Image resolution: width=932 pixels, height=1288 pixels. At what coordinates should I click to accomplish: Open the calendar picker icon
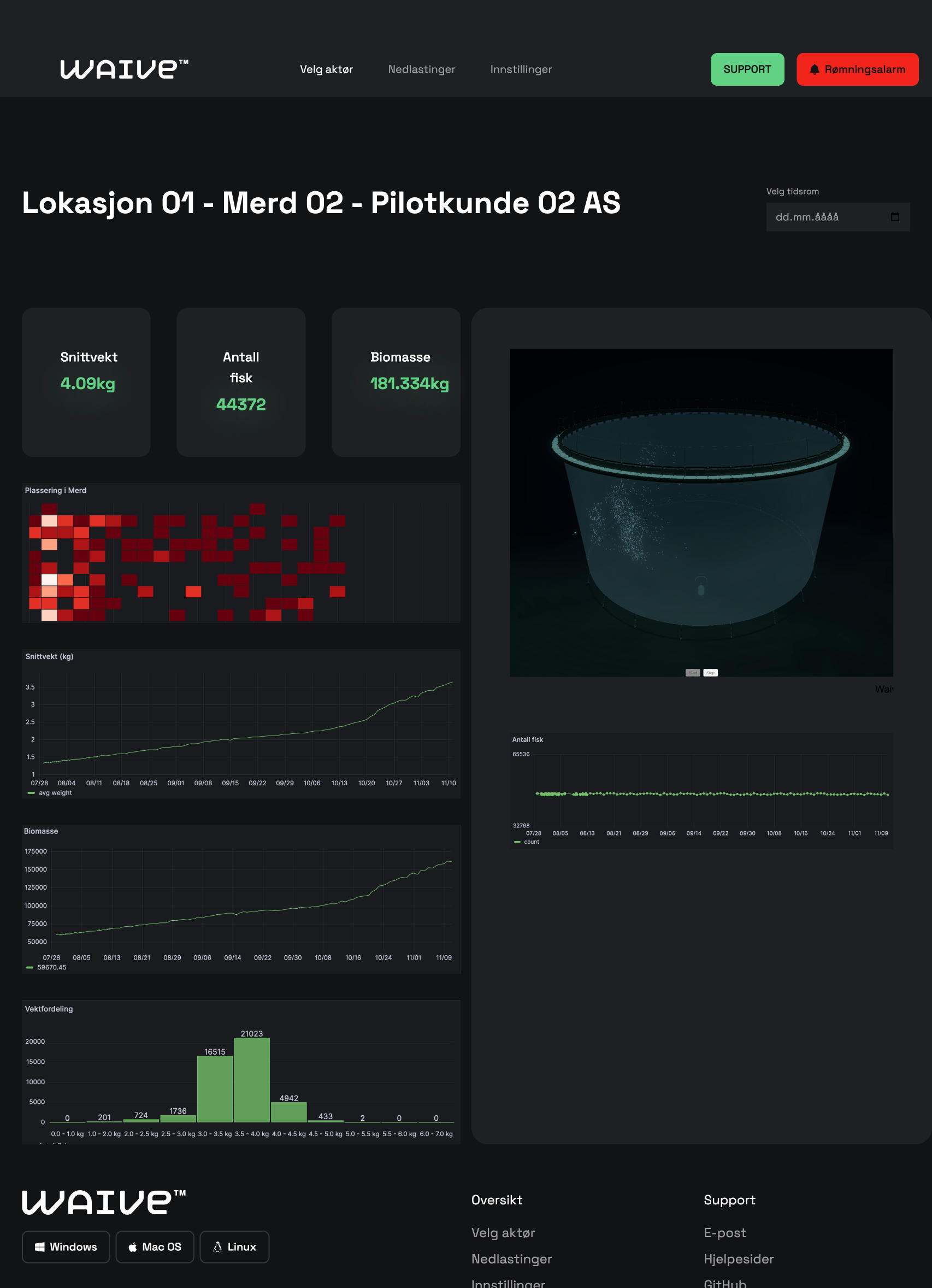point(894,217)
